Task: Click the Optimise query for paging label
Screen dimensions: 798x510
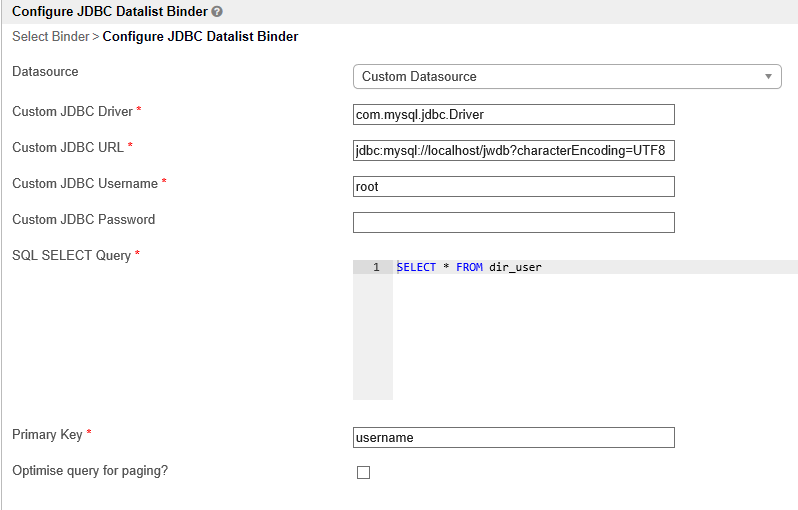Action: (x=90, y=470)
